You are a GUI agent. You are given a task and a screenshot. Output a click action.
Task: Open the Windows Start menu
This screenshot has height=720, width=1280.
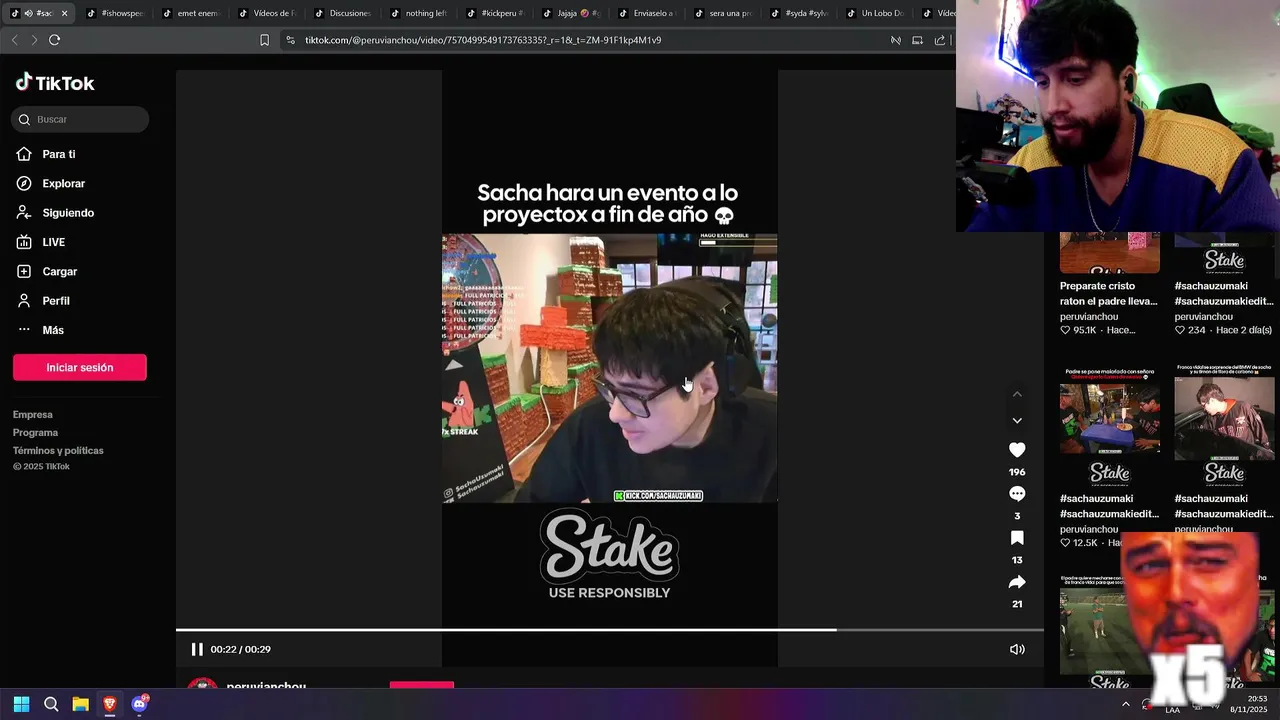click(21, 704)
